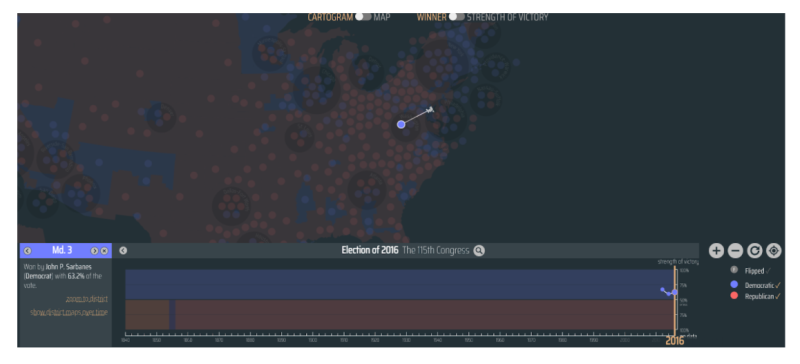Select the highlighted Md. 3 district bubble
The width and height of the screenshot is (800, 364).
(x=401, y=124)
